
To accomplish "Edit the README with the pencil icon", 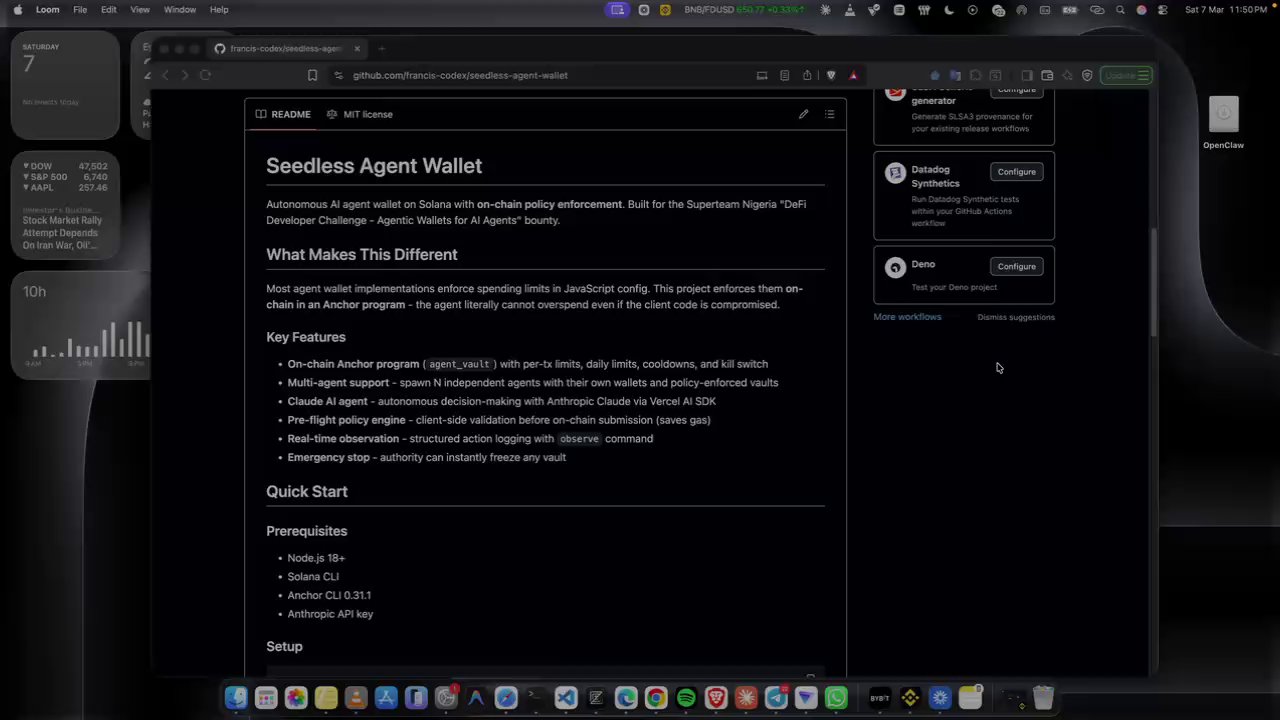I will [803, 114].
